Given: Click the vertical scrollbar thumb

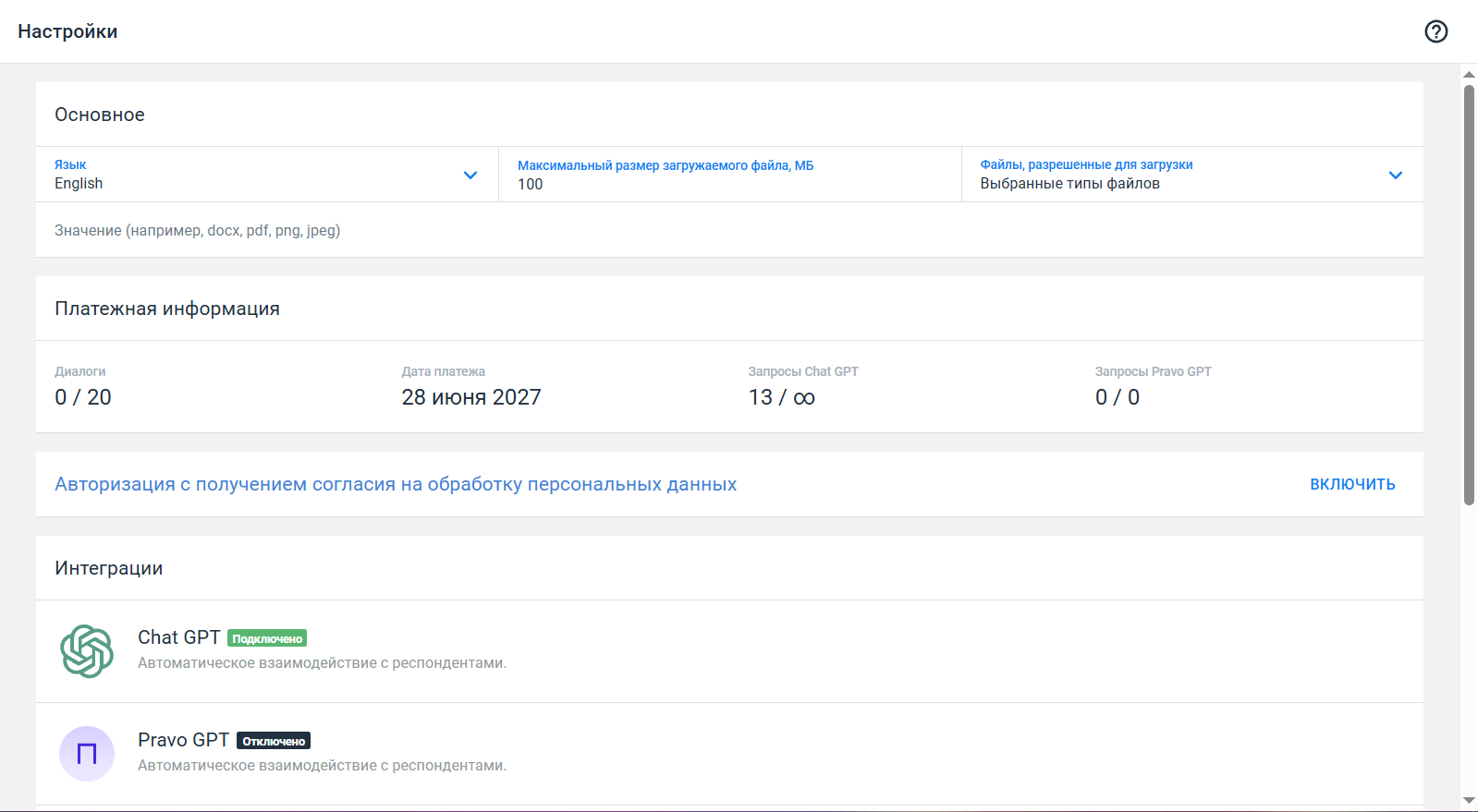Looking at the screenshot, I should 1469,296.
